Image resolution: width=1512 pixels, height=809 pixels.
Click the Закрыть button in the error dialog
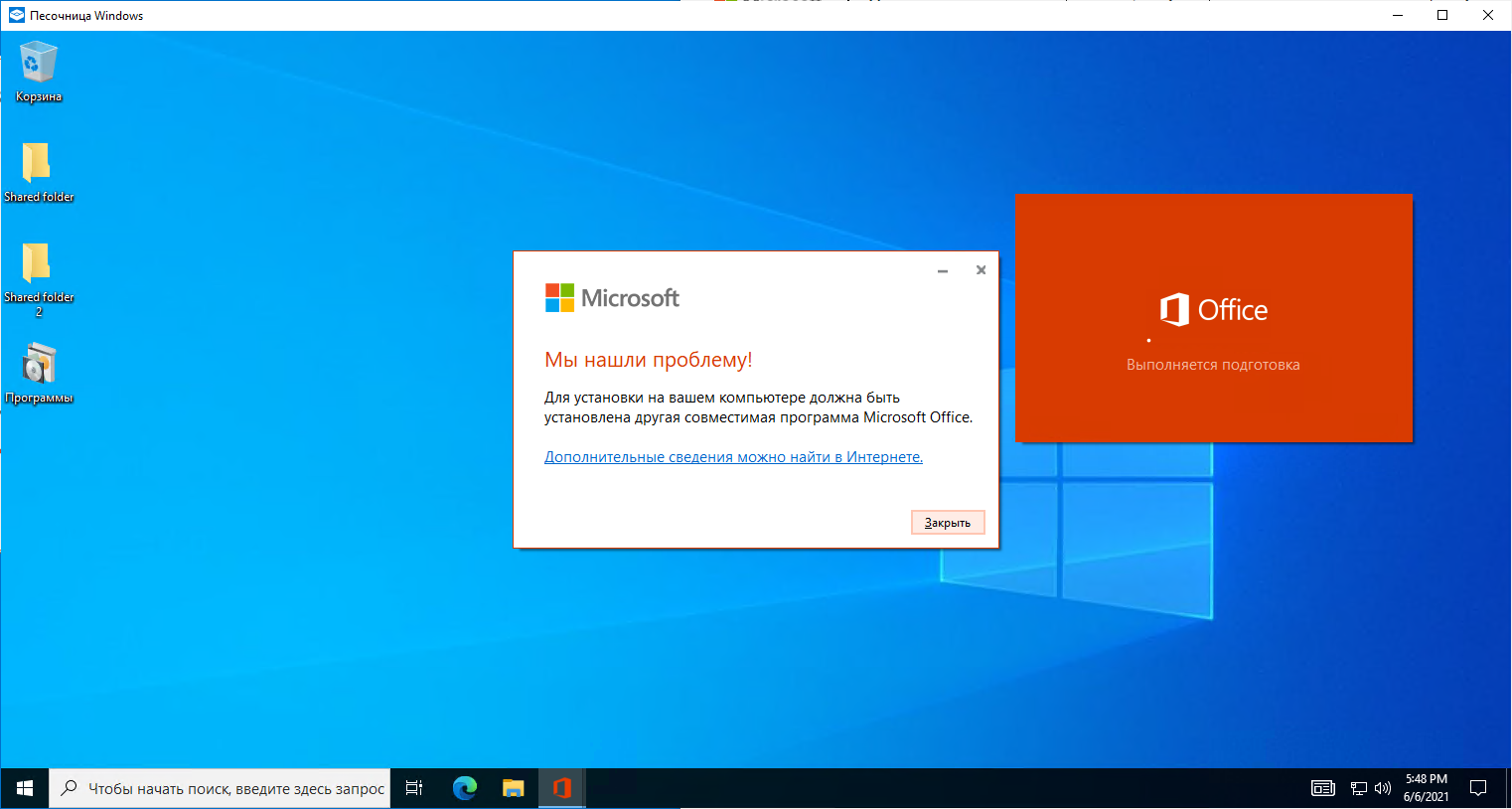[x=948, y=523]
